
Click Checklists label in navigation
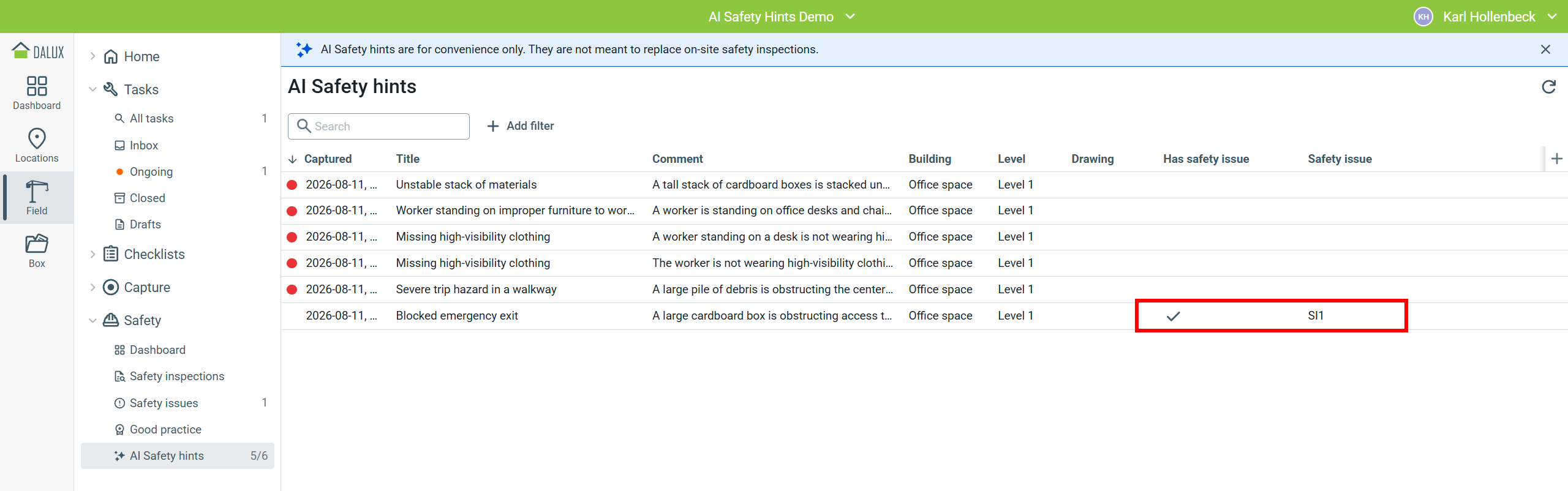click(x=154, y=254)
